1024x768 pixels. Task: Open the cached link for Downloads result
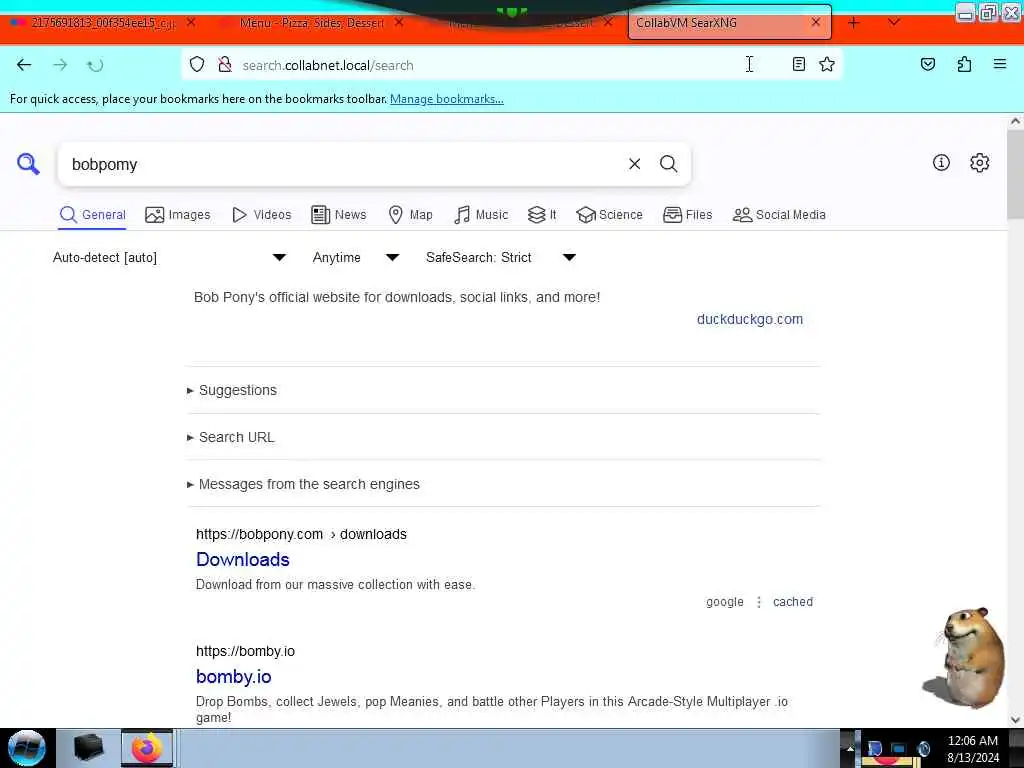click(793, 601)
